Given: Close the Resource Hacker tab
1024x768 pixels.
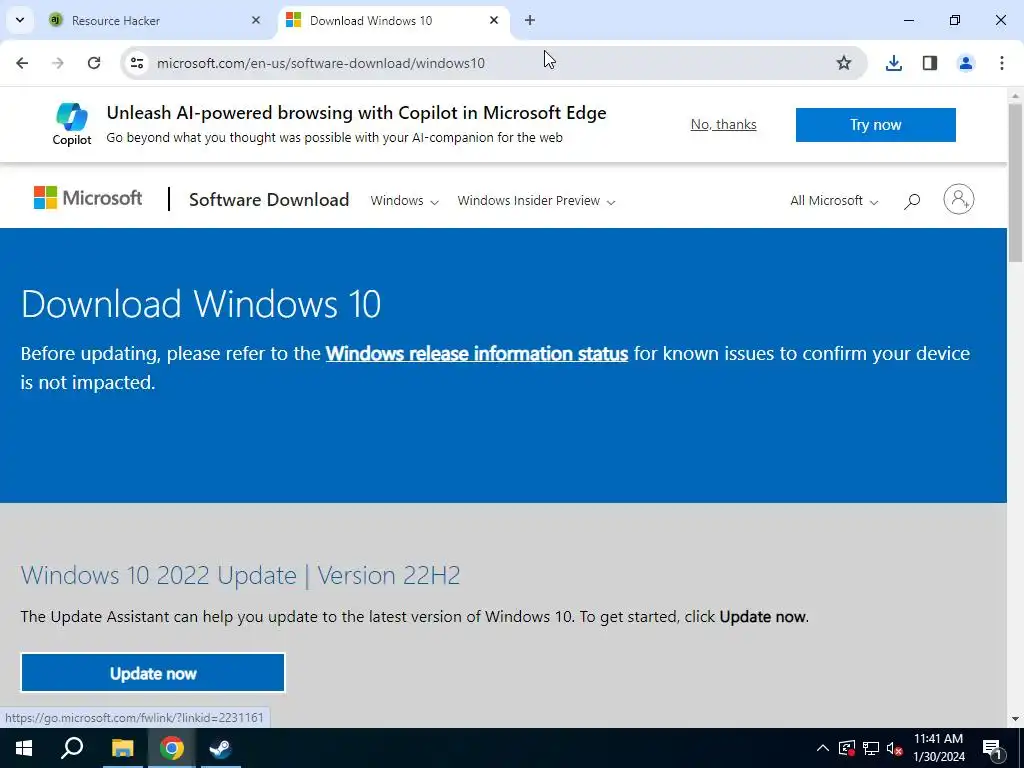Looking at the screenshot, I should coord(256,20).
